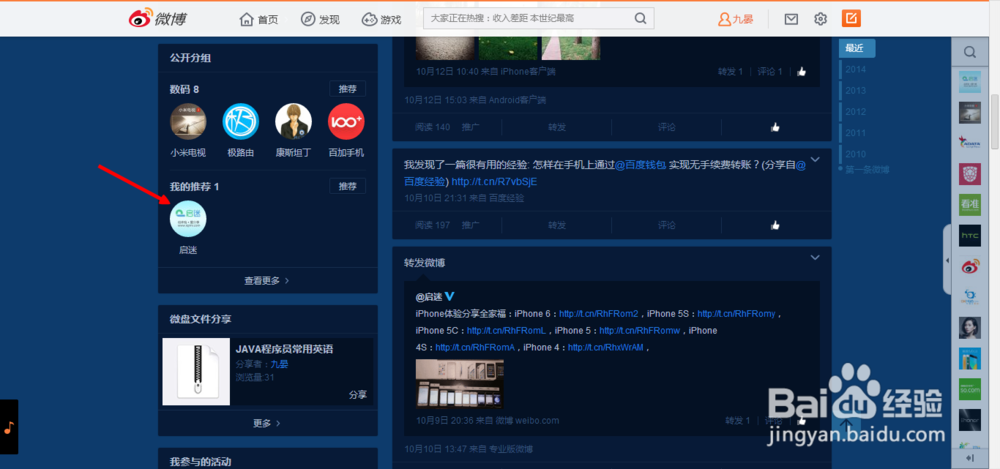Open 康斯坦丁 avatar

tap(293, 121)
